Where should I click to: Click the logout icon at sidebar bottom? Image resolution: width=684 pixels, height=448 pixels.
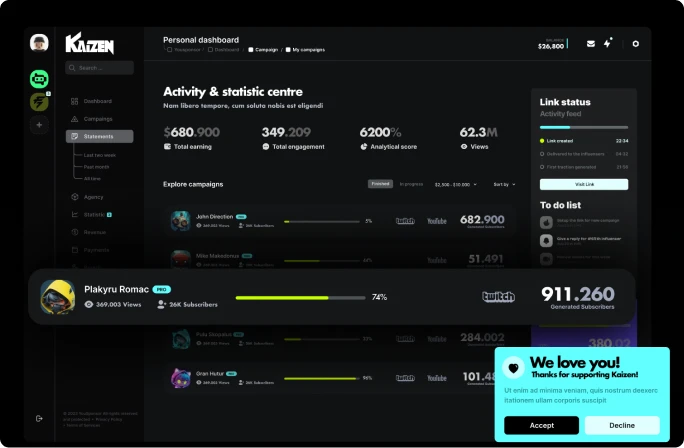[x=39, y=418]
